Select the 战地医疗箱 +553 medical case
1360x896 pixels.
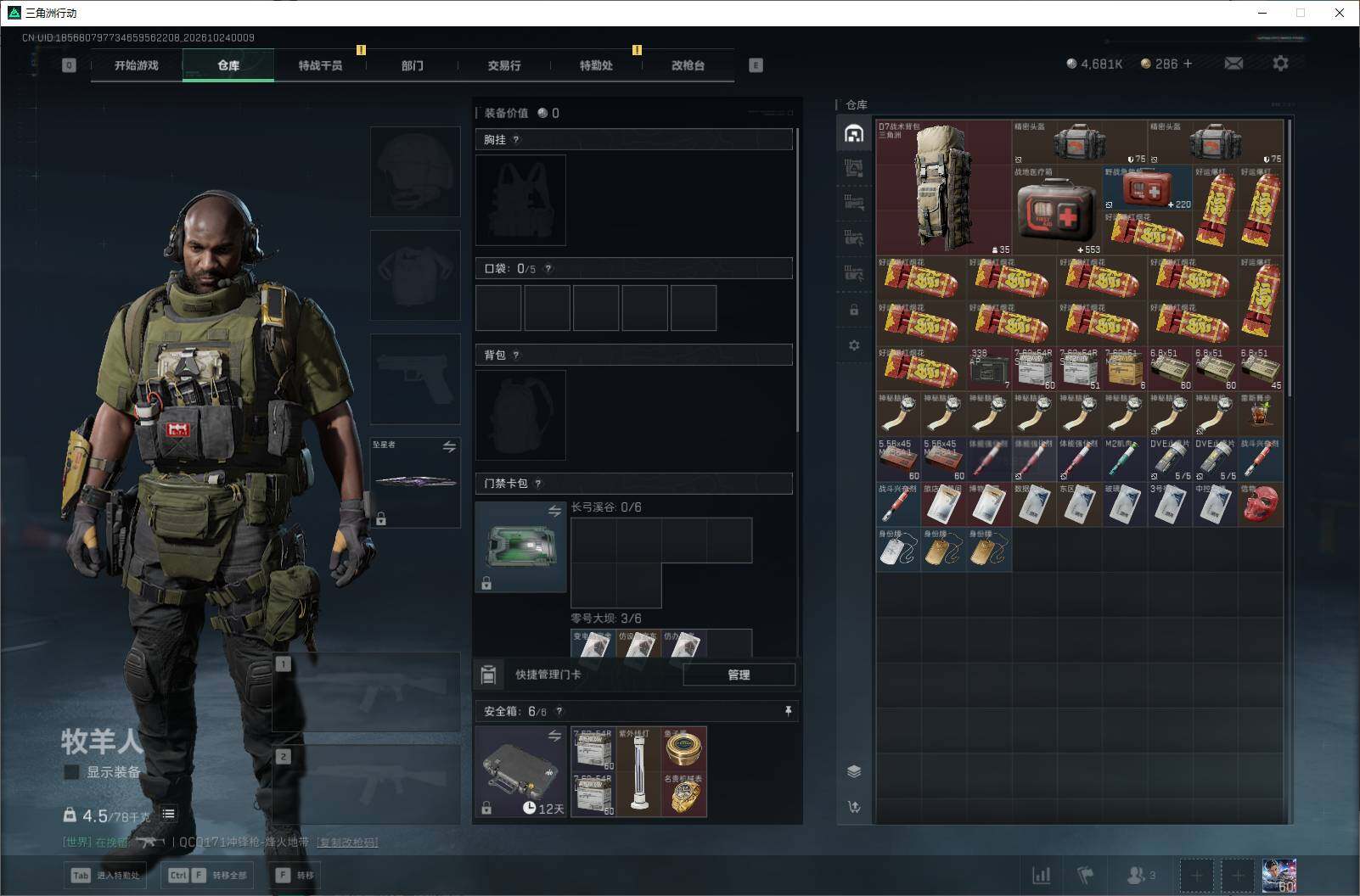coord(1057,210)
